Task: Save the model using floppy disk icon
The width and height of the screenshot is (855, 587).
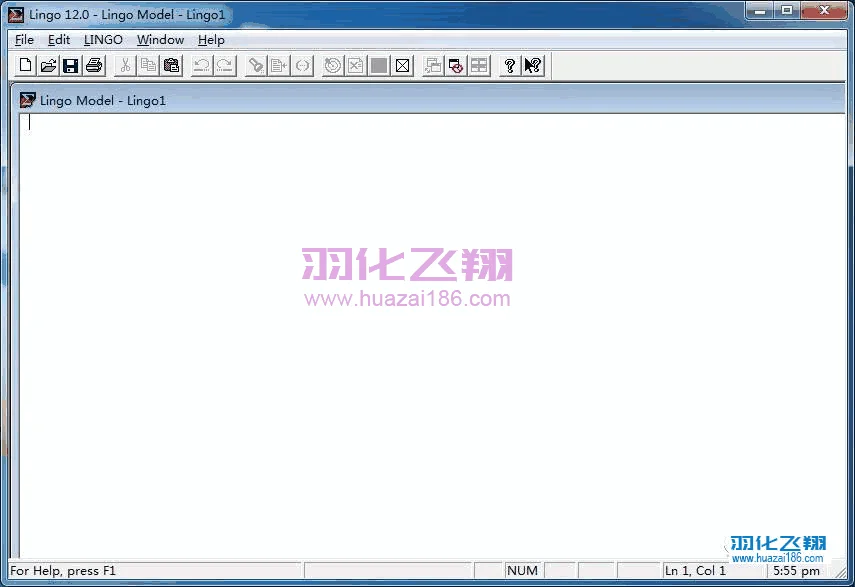Action: [x=71, y=65]
